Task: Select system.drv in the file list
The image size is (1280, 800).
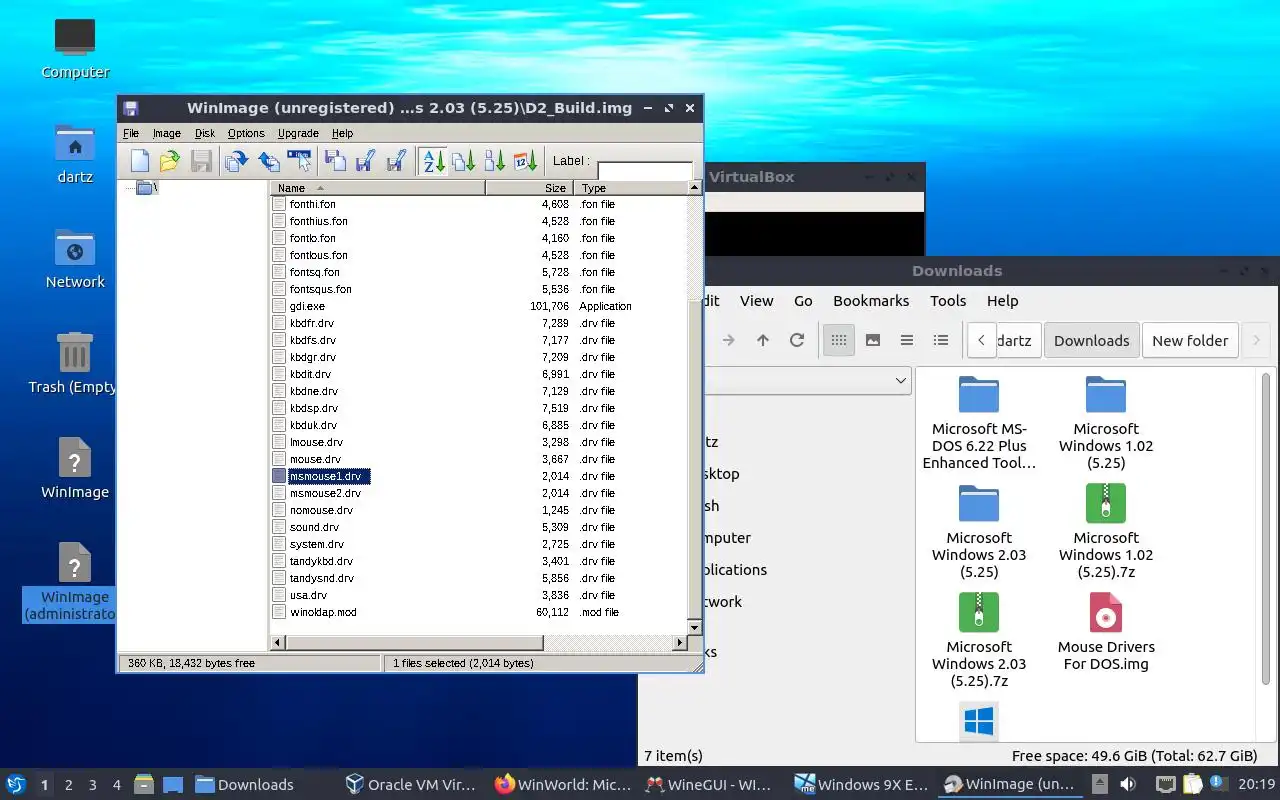Action: [316, 544]
